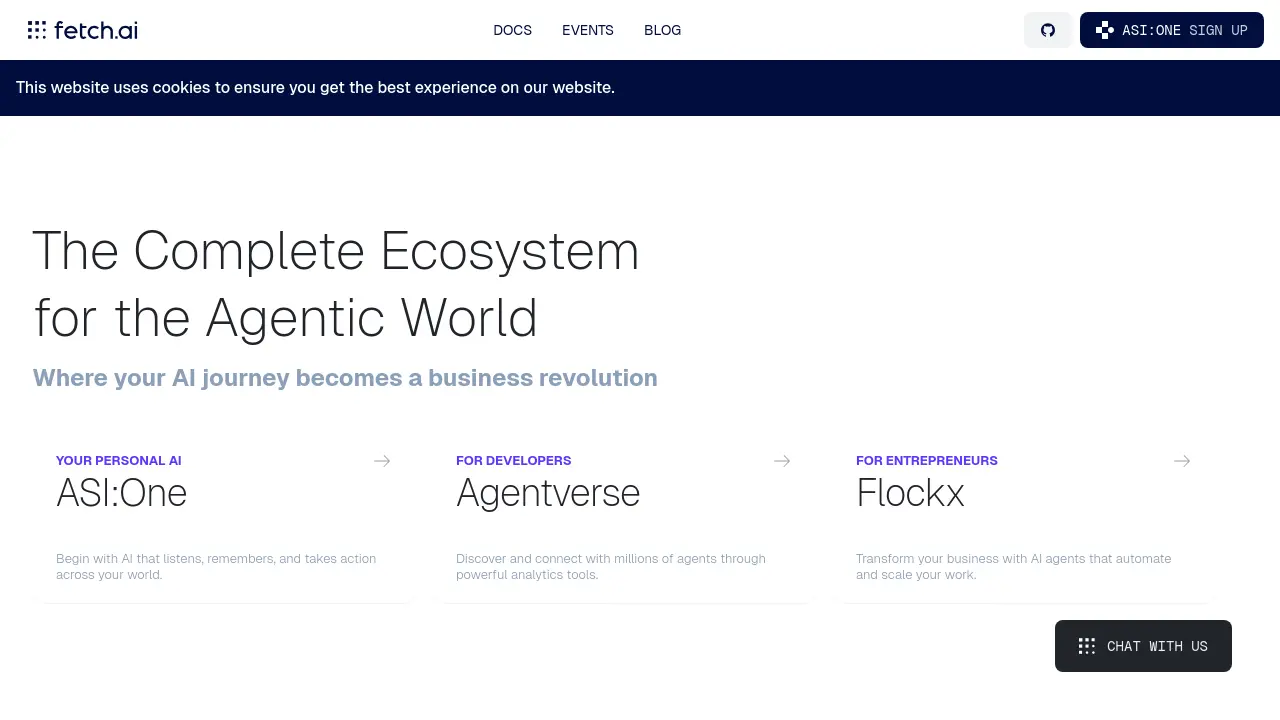Click the fetch.ai grid logo icon
This screenshot has width=1280, height=720.
click(37, 30)
